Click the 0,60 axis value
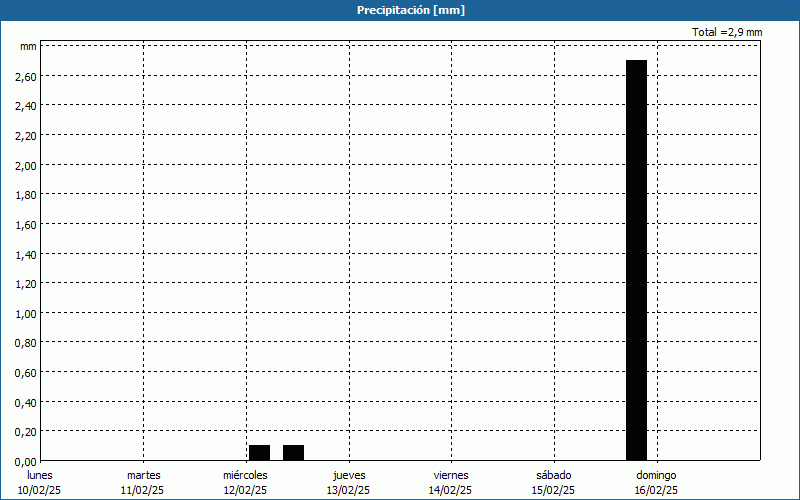Image resolution: width=800 pixels, height=500 pixels. (26, 373)
